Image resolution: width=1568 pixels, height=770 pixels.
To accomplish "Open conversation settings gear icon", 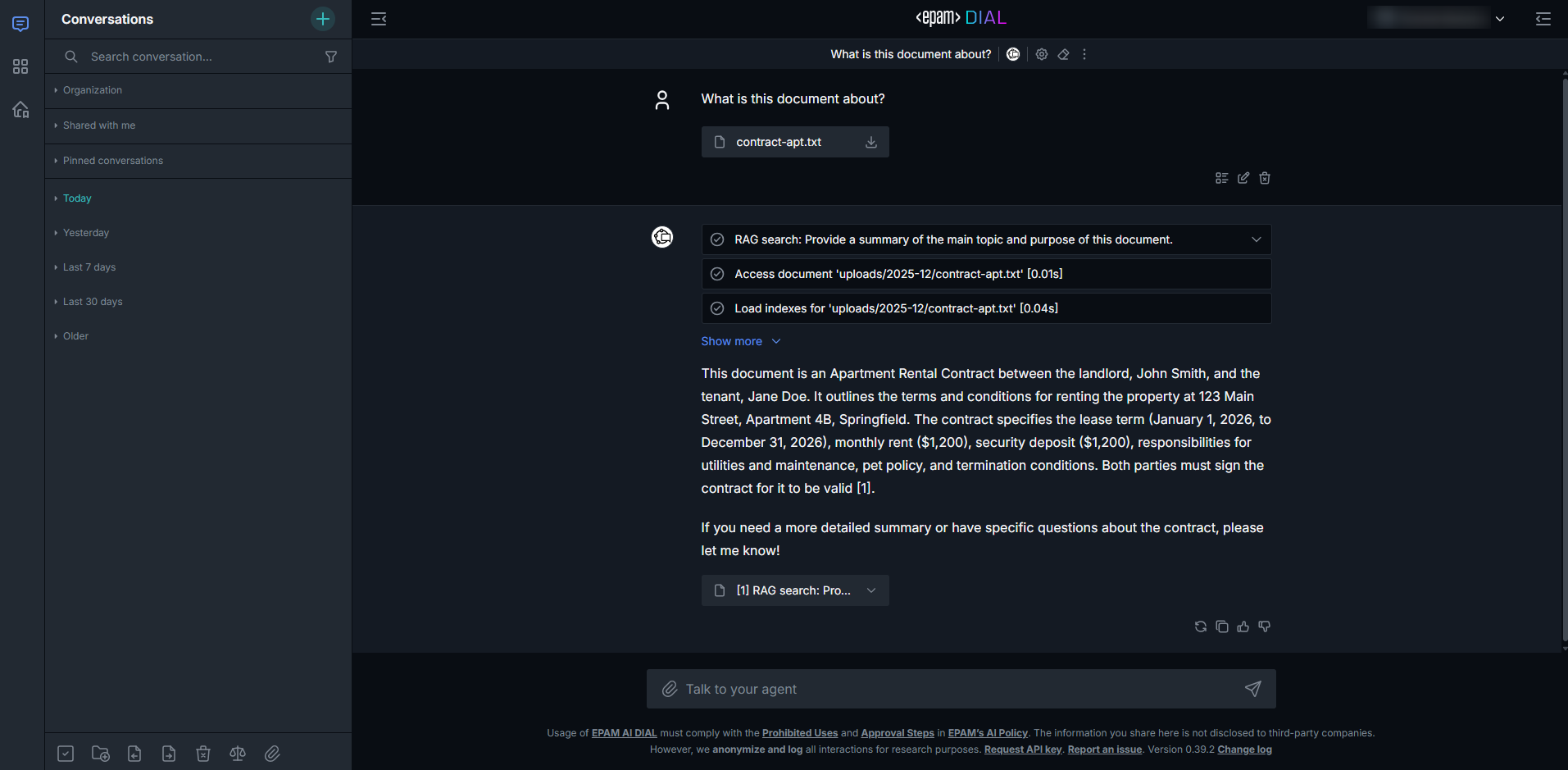I will click(x=1041, y=54).
